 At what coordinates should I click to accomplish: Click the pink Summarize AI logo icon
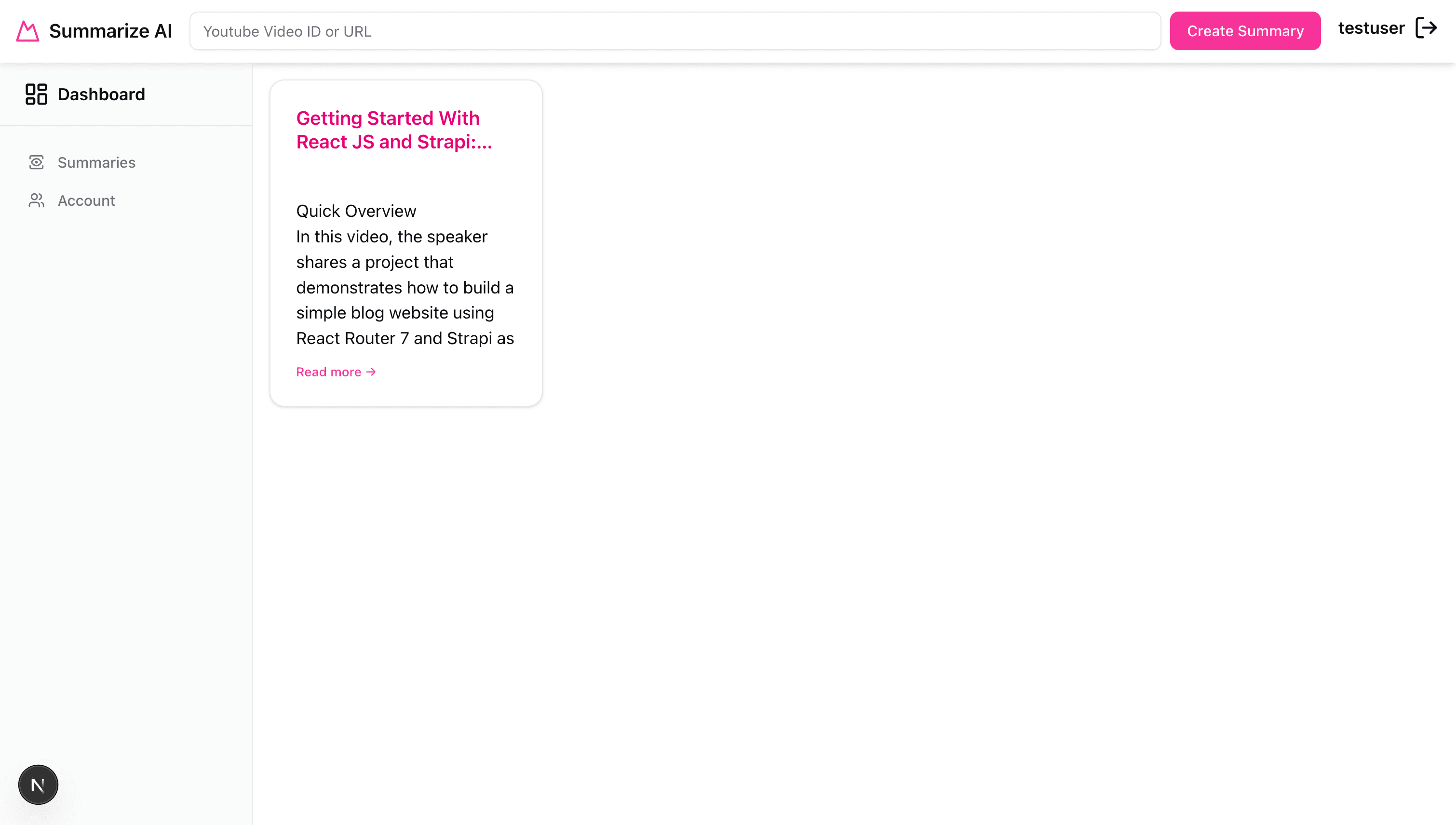pyautogui.click(x=27, y=31)
